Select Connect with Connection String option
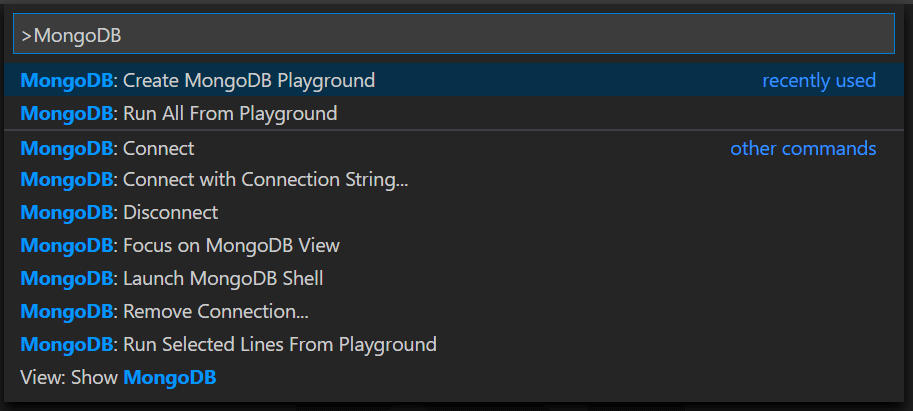 [x=265, y=180]
